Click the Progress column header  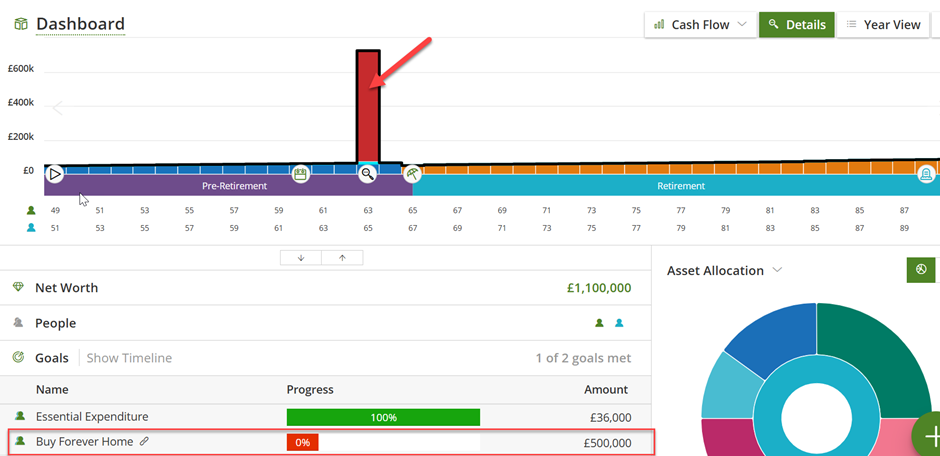[310, 389]
